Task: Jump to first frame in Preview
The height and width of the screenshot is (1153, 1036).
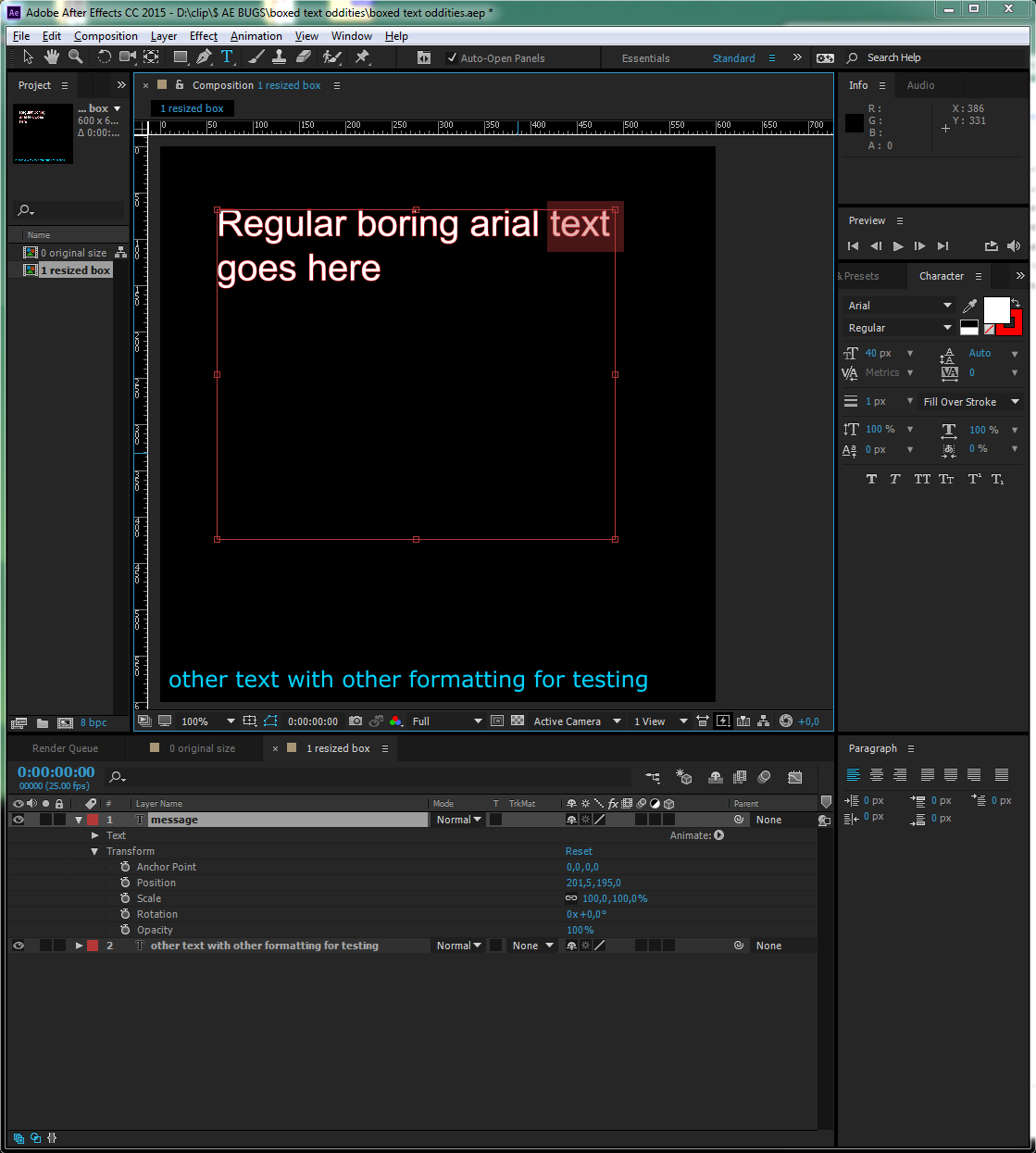Action: [853, 245]
